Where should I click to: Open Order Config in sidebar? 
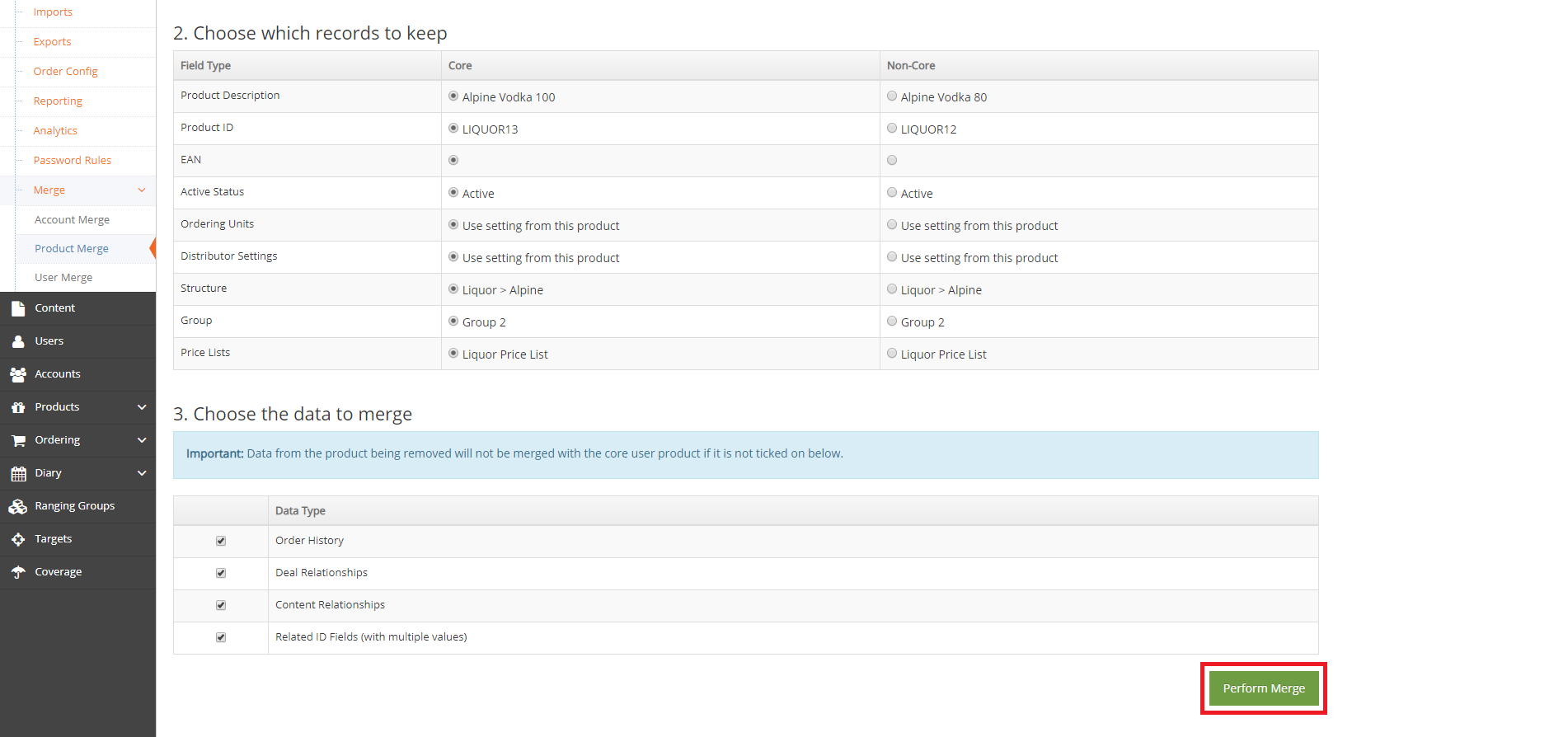65,72
